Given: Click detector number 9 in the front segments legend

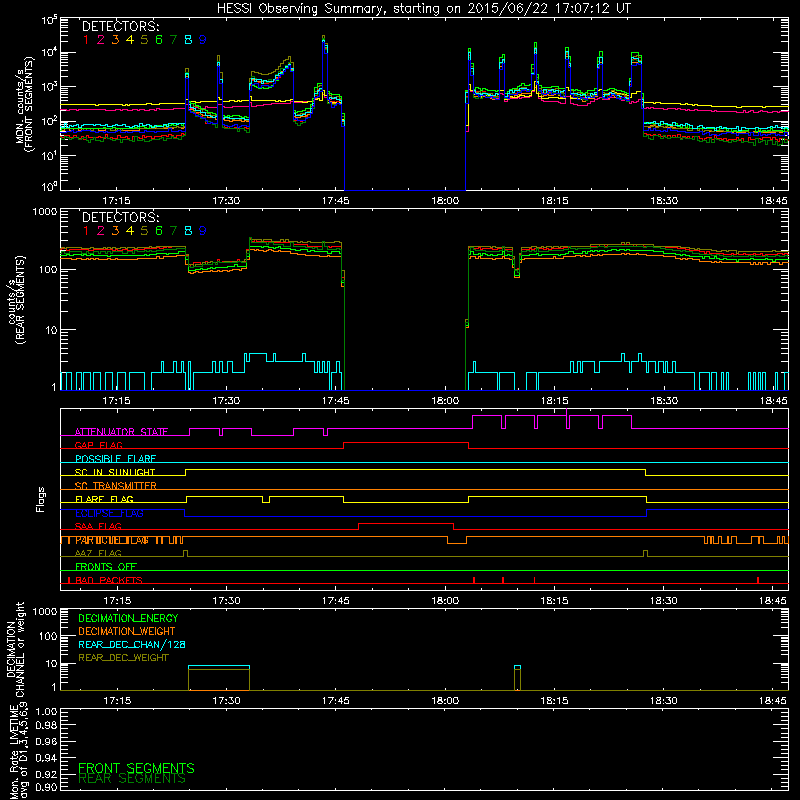Looking at the screenshot, I should click(203, 40).
